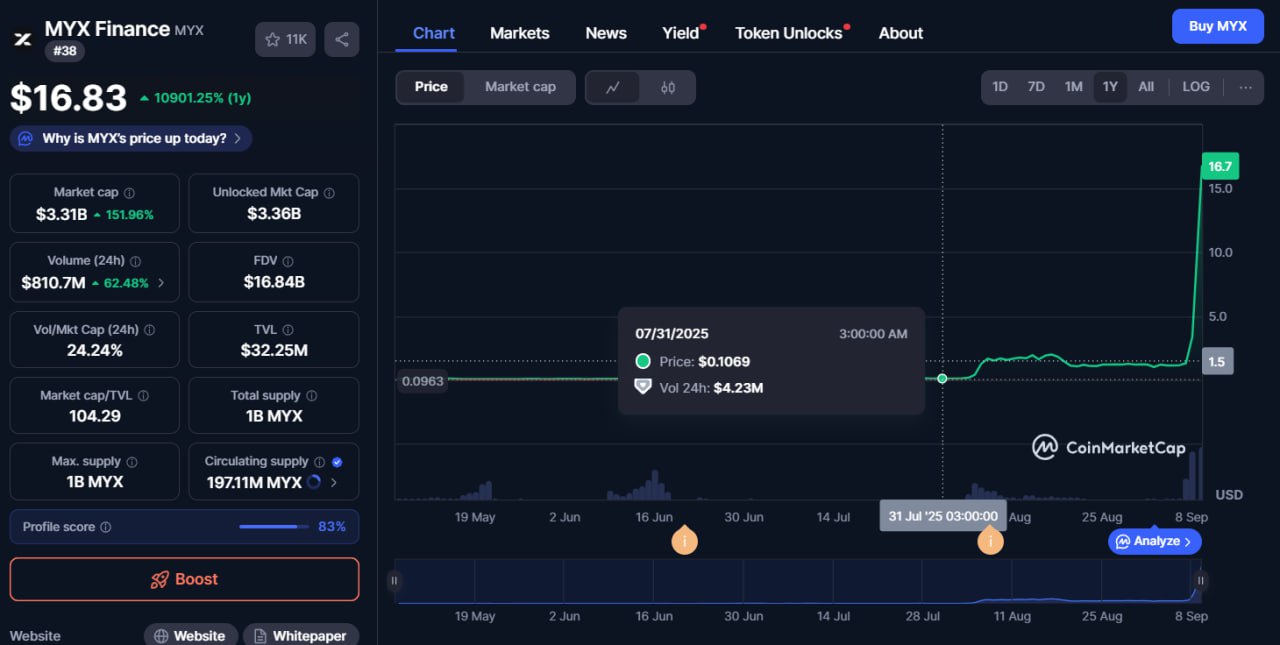Image resolution: width=1280 pixels, height=645 pixels.
Task: Switch to the line chart icon
Action: pyautogui.click(x=614, y=87)
